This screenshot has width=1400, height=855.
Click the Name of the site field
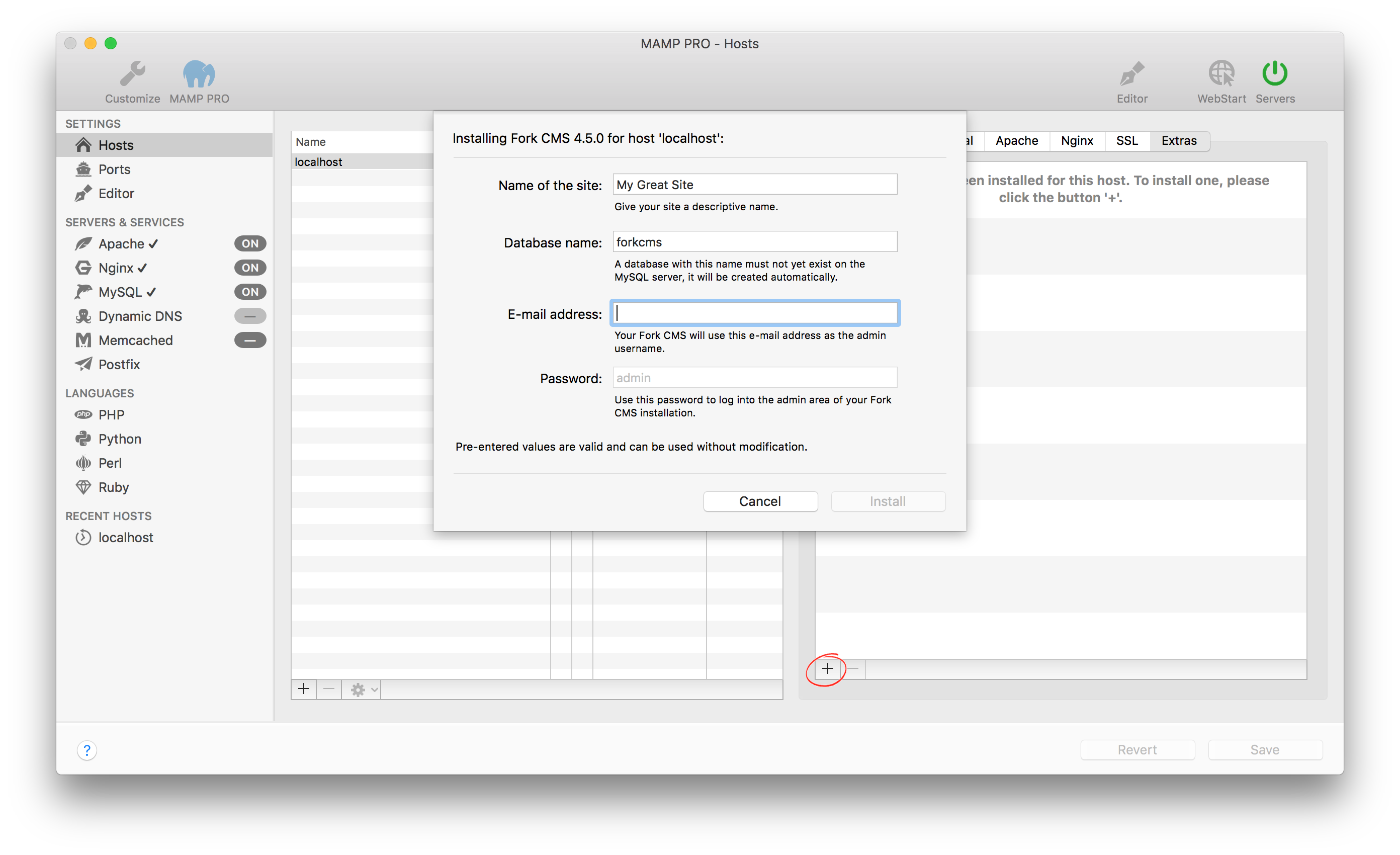pos(755,185)
